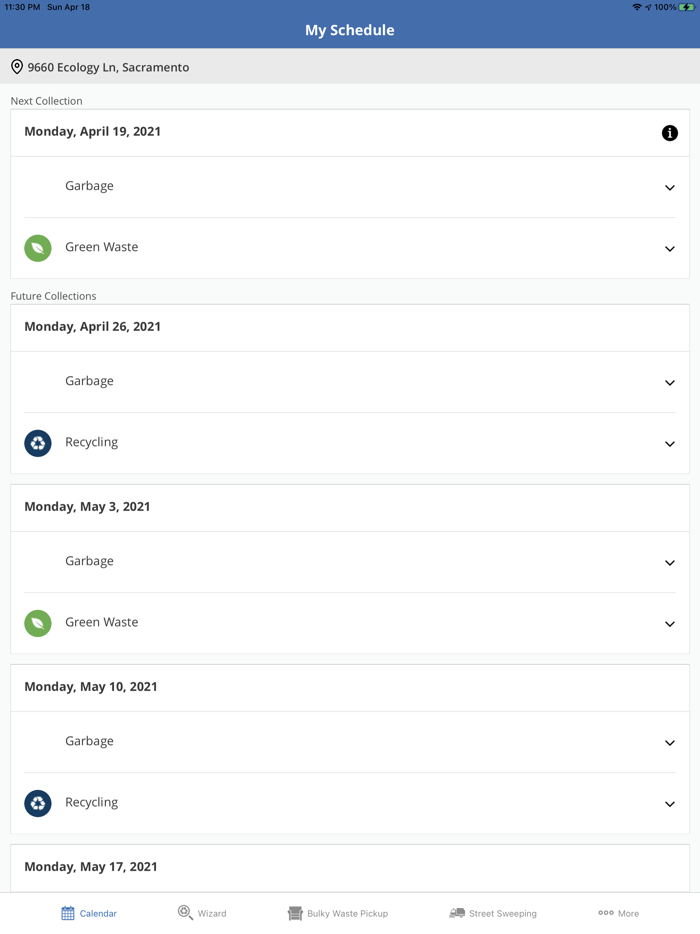The height and width of the screenshot is (934, 700).
Task: Expand Recycling chevron under May 10
Action: [670, 803]
